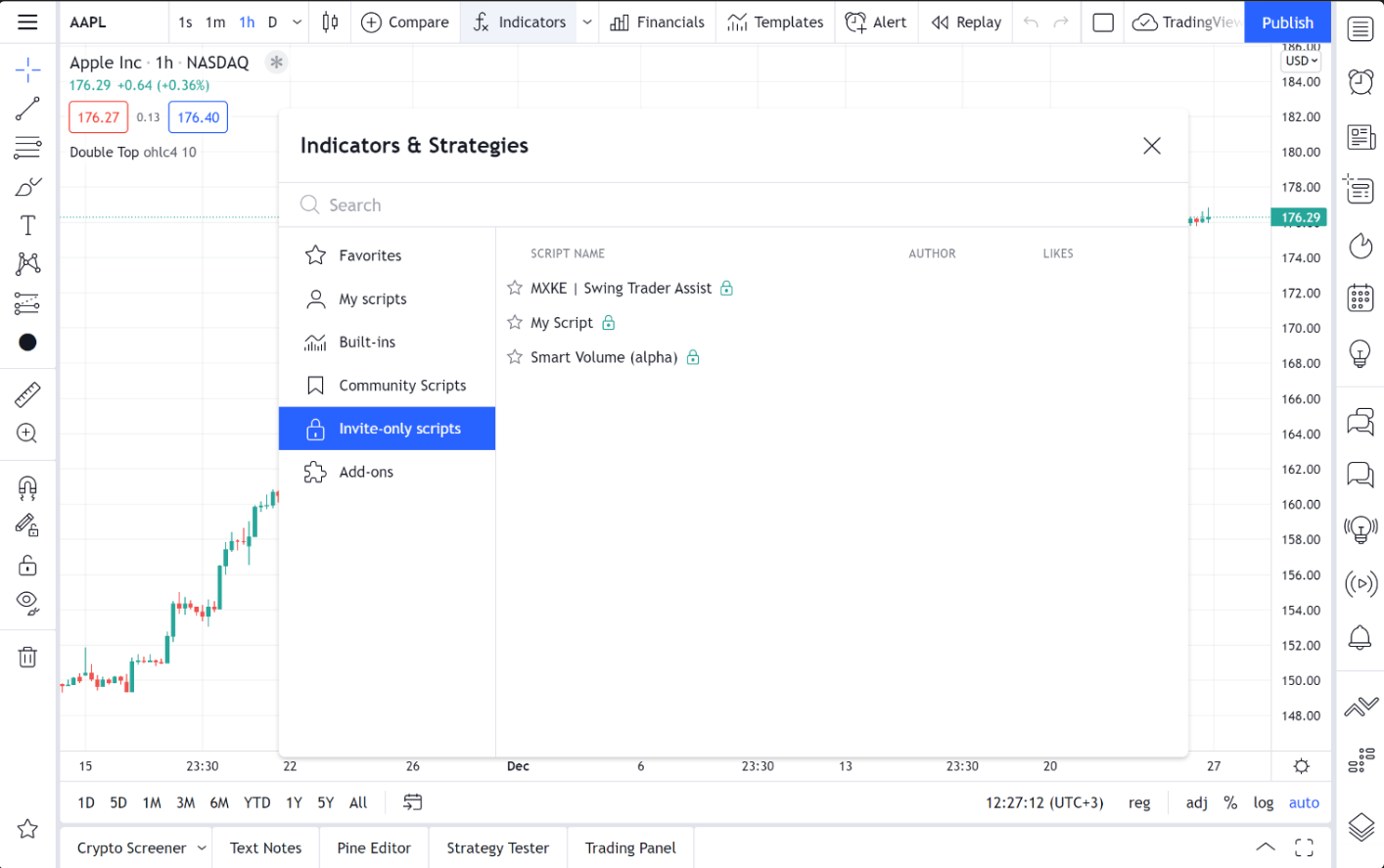Screen dimensions: 1384x868
Task: Open the XABCD pattern tools
Action: [x=26, y=264]
